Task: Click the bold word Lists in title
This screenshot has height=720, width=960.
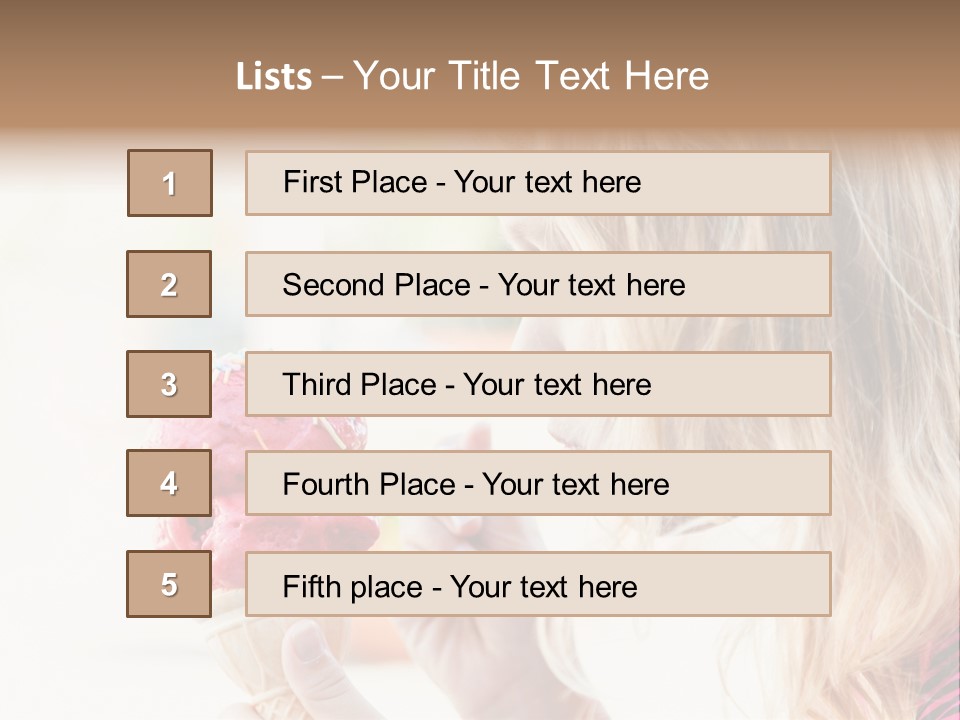Action: coord(274,77)
